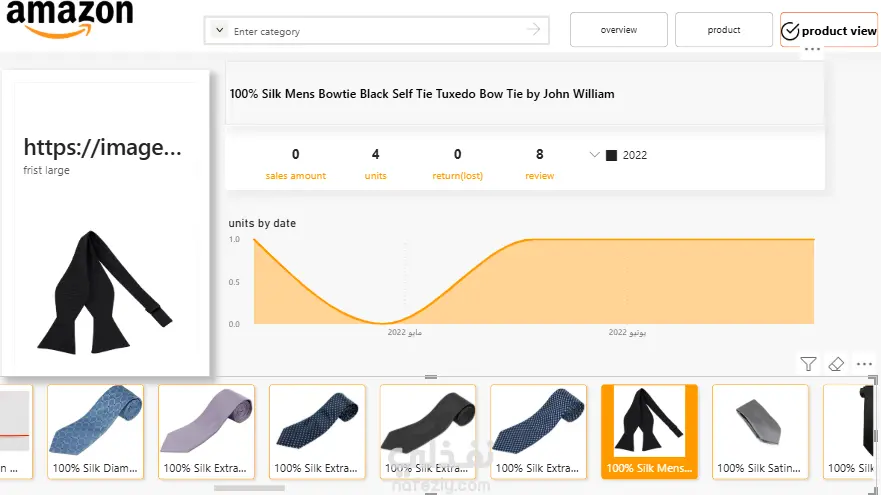The image size is (881, 495).
Task: Expand the 2022 year chevron
Action: tap(594, 155)
